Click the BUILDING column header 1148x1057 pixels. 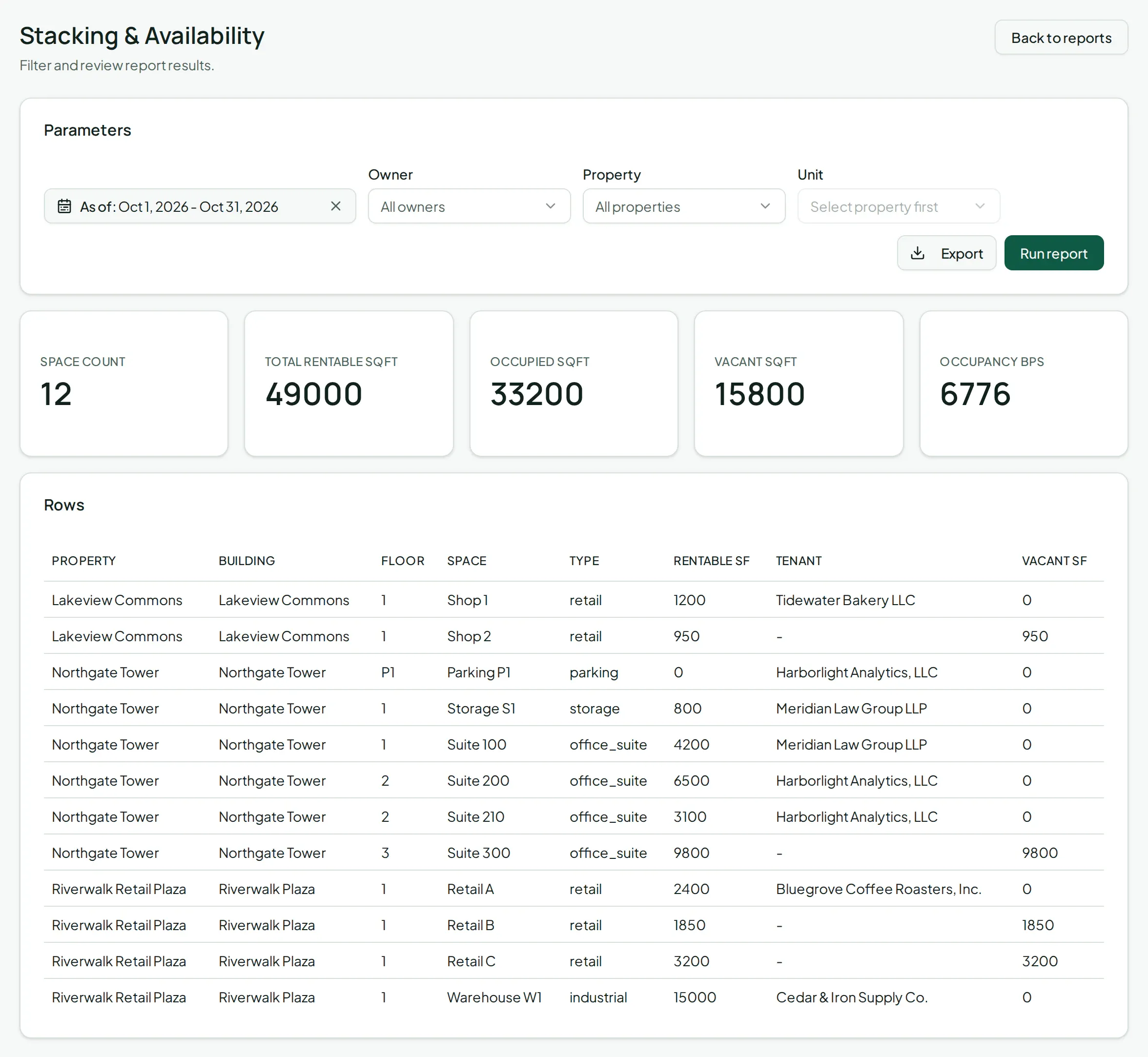click(246, 561)
